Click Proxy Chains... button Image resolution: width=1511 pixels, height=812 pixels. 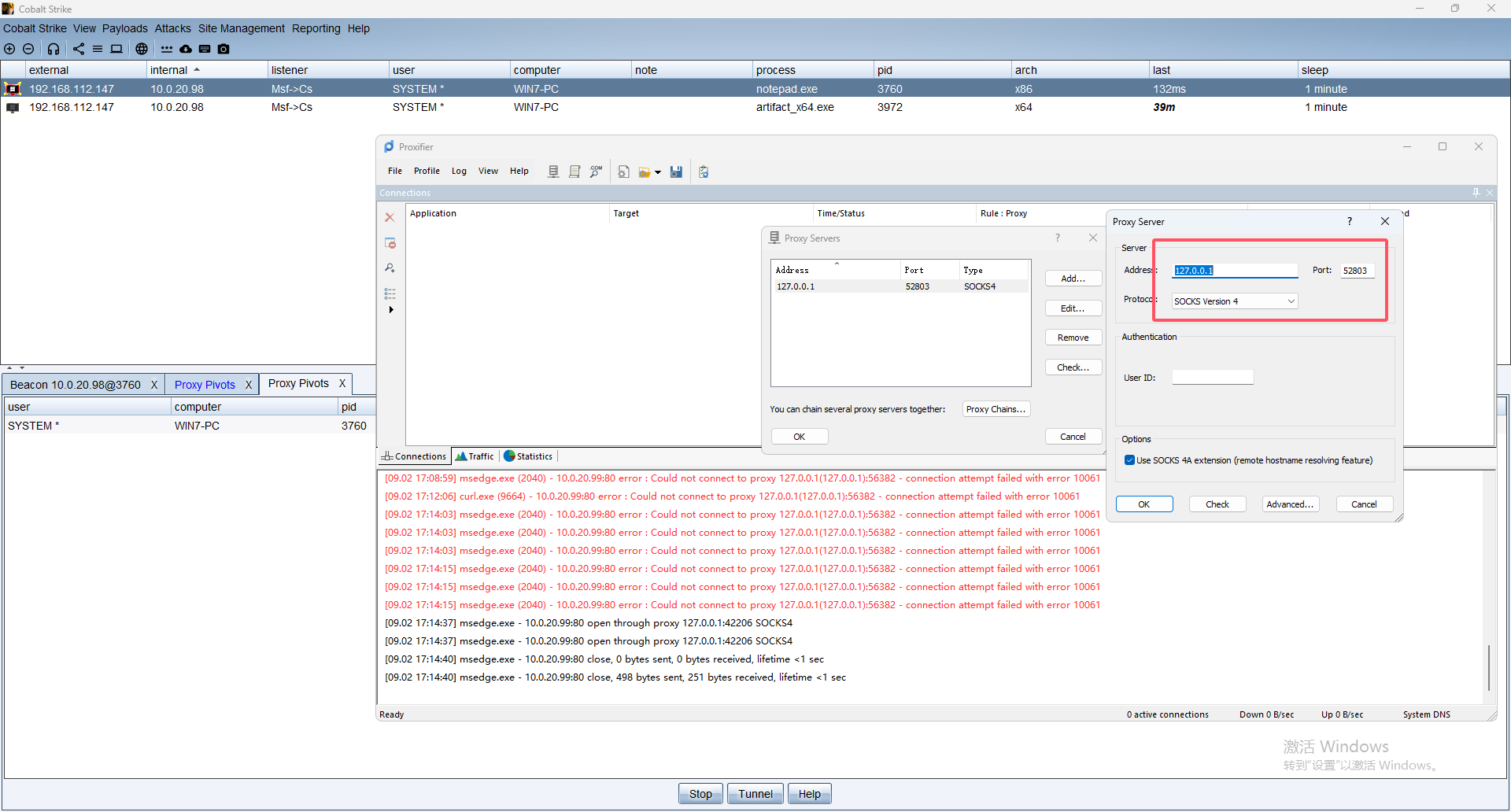point(996,409)
